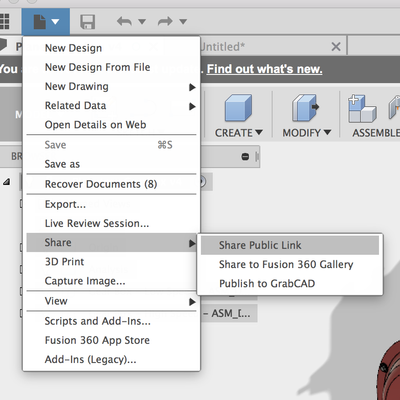Collapse the browser panel minus button

(245, 156)
